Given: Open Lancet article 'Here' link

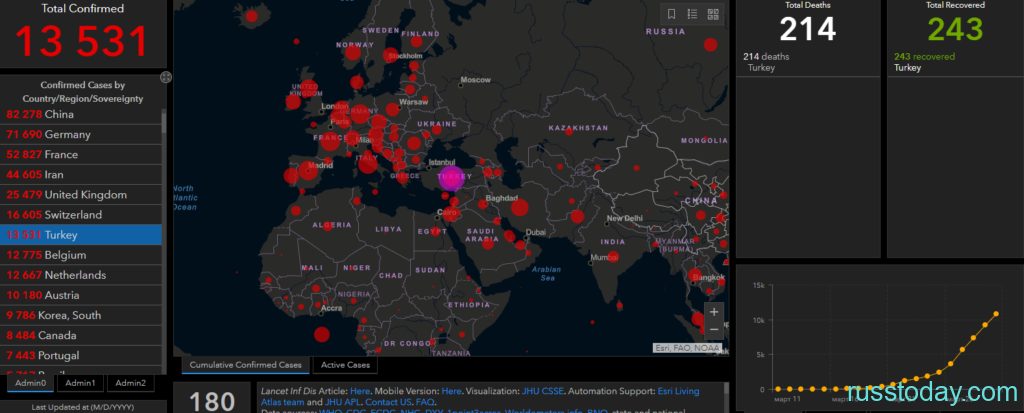Looking at the screenshot, I should [360, 391].
